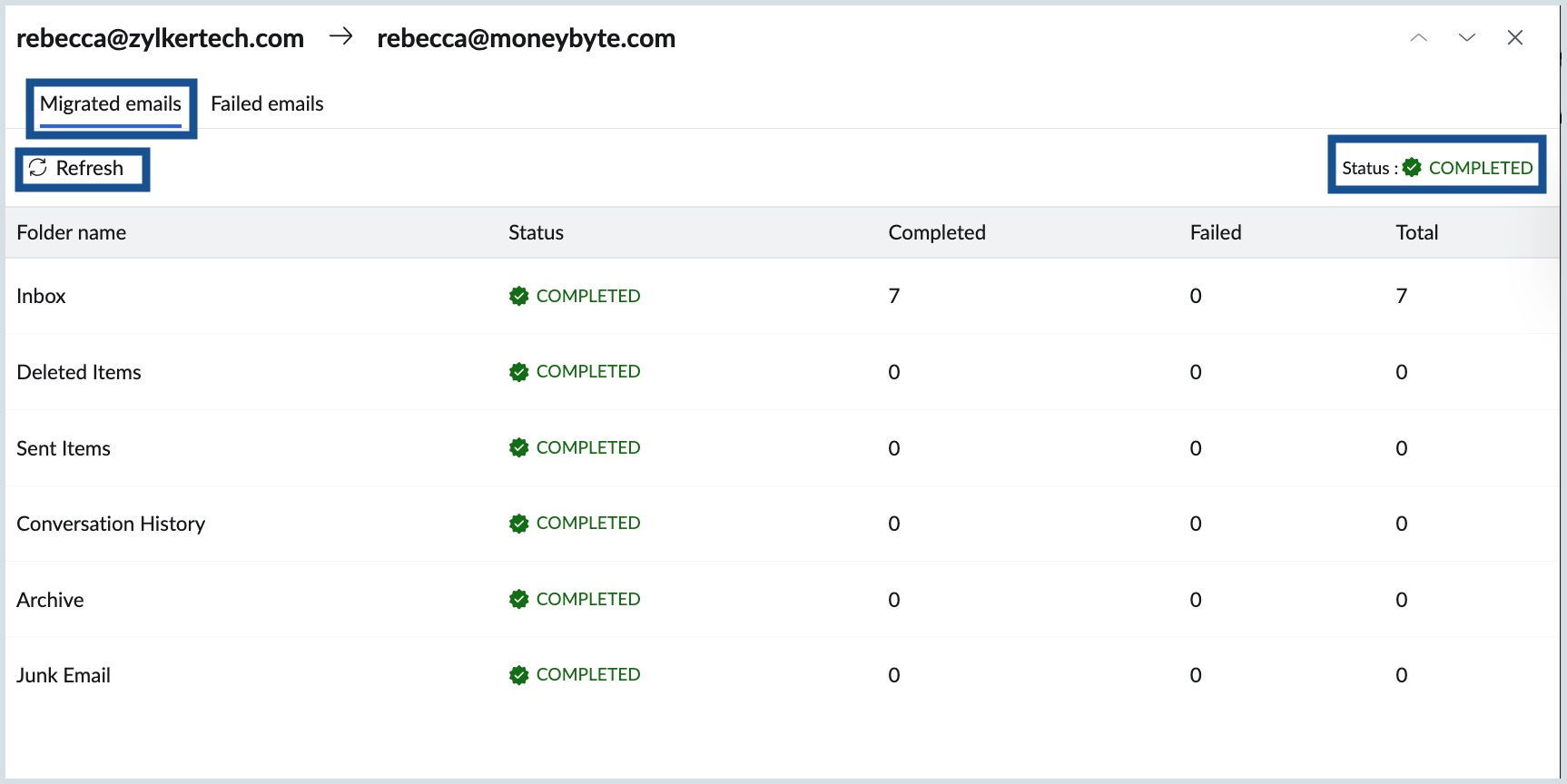Click the green check badge in Sent Items row

point(519,448)
